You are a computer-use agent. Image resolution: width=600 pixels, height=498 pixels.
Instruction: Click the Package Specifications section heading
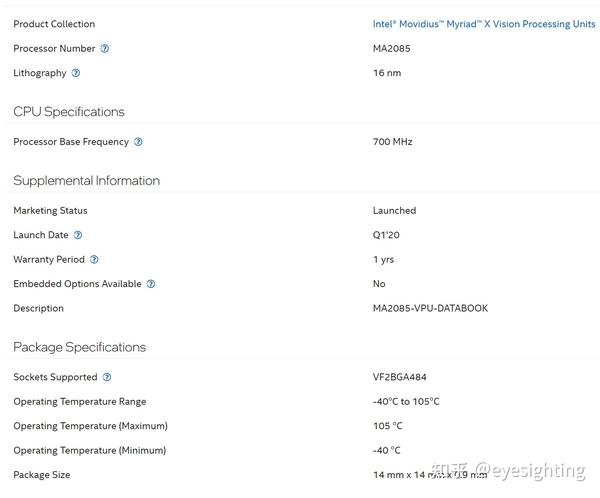(79, 347)
